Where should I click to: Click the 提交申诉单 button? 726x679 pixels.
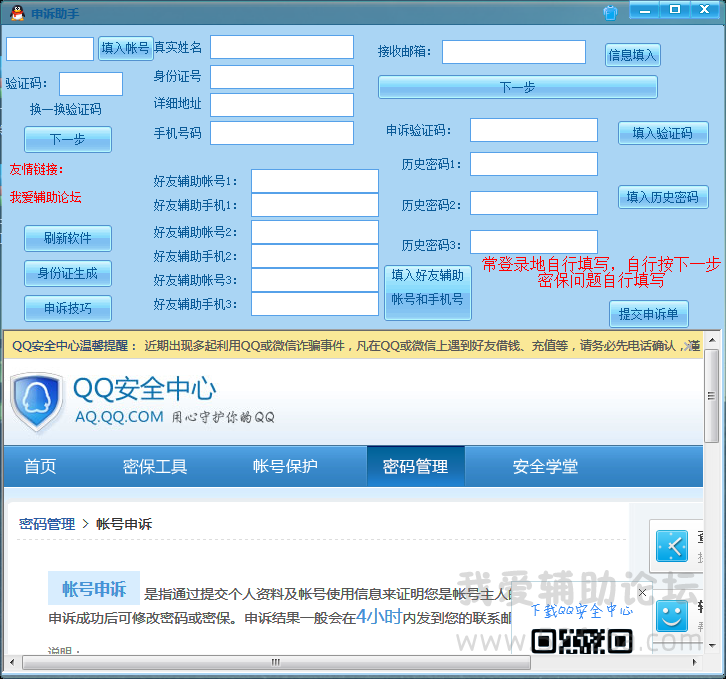tap(649, 314)
